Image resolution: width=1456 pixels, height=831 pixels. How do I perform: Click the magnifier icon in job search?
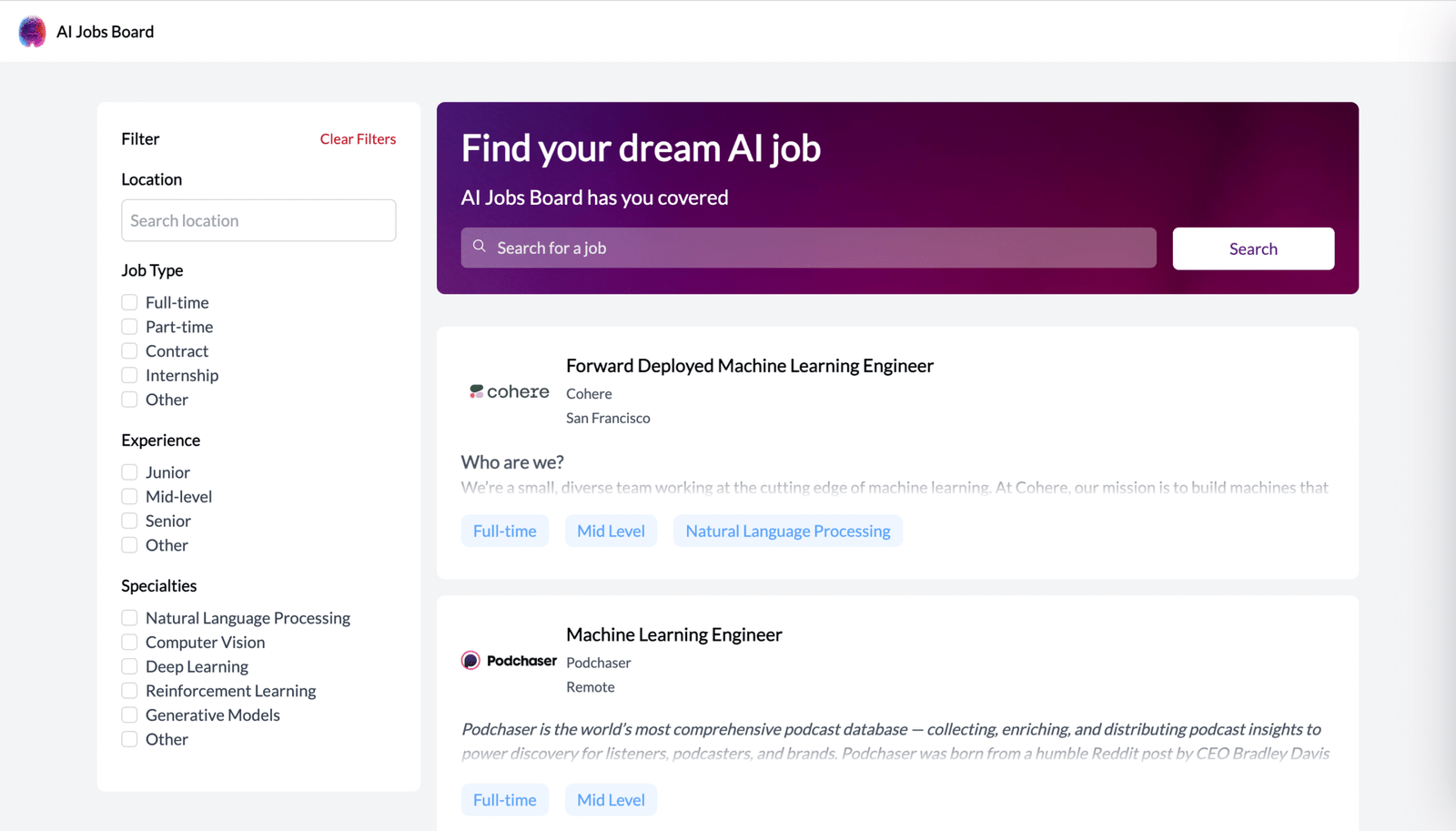tap(480, 247)
